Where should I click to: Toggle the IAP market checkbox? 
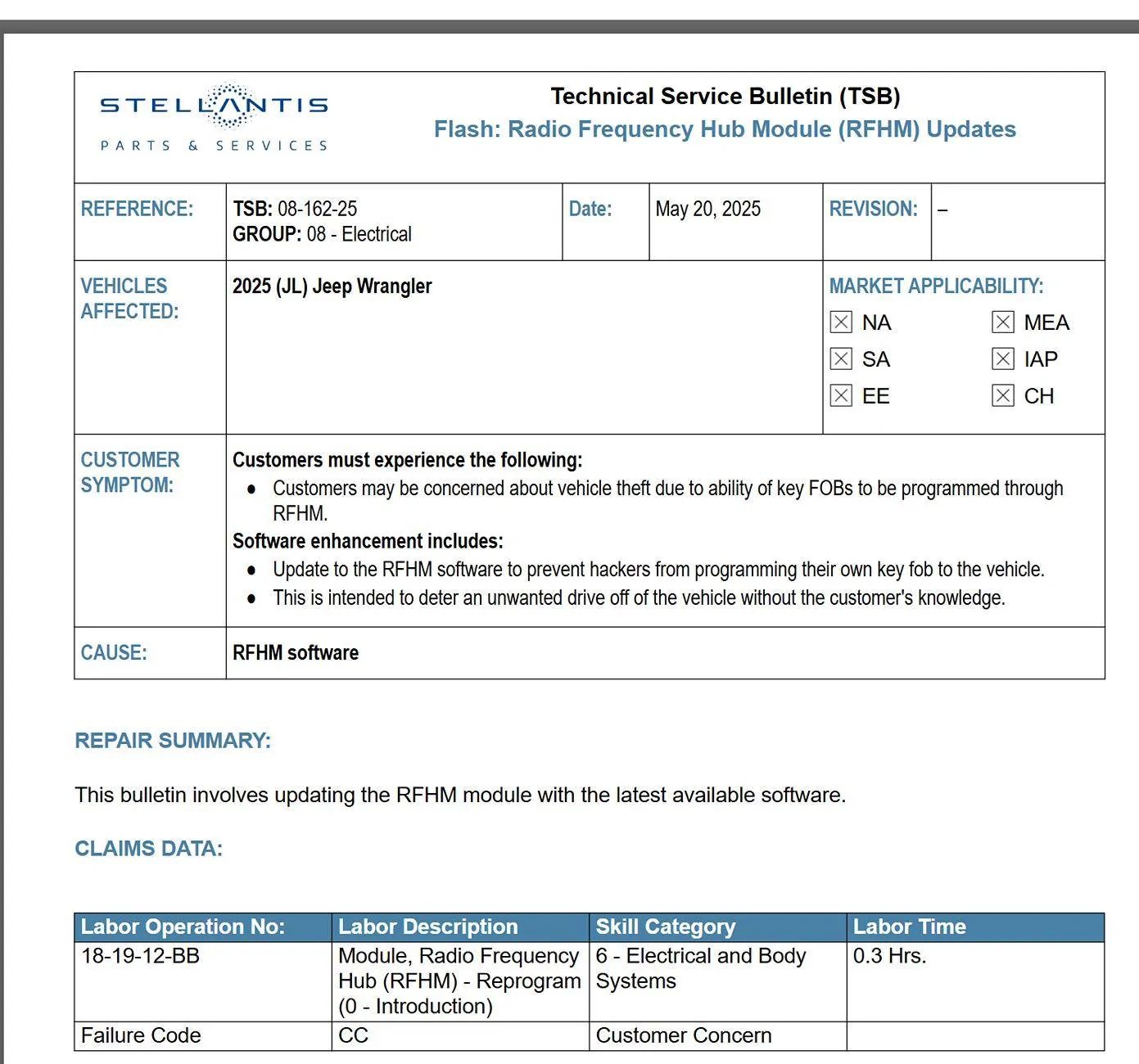(1003, 359)
